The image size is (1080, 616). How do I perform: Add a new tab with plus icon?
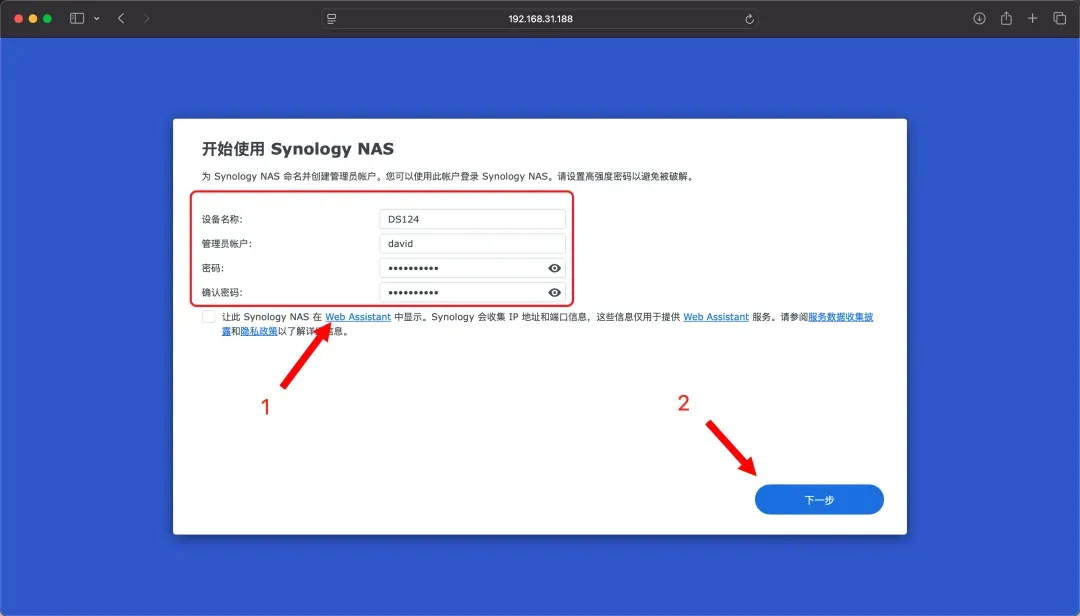click(x=1032, y=19)
